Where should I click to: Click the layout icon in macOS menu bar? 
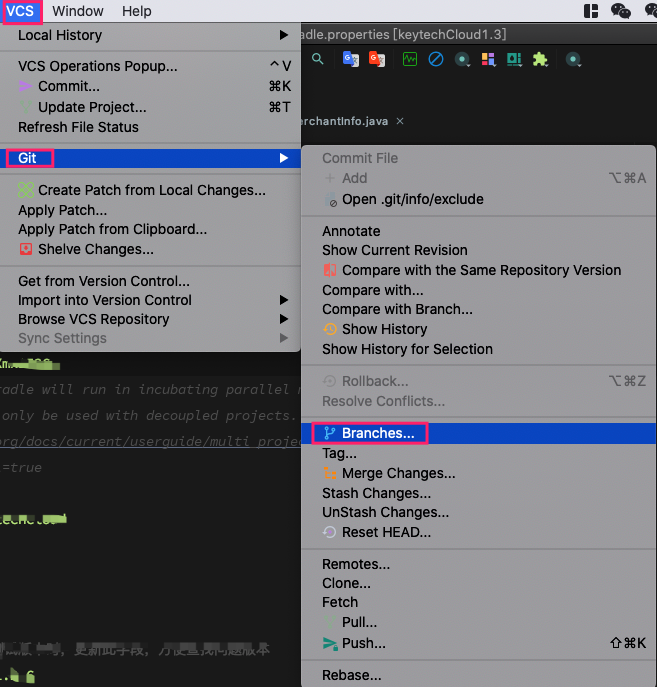point(591,11)
